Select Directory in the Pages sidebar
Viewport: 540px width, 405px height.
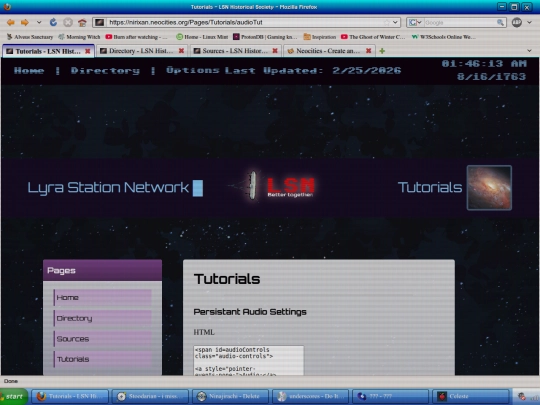tap(103, 318)
